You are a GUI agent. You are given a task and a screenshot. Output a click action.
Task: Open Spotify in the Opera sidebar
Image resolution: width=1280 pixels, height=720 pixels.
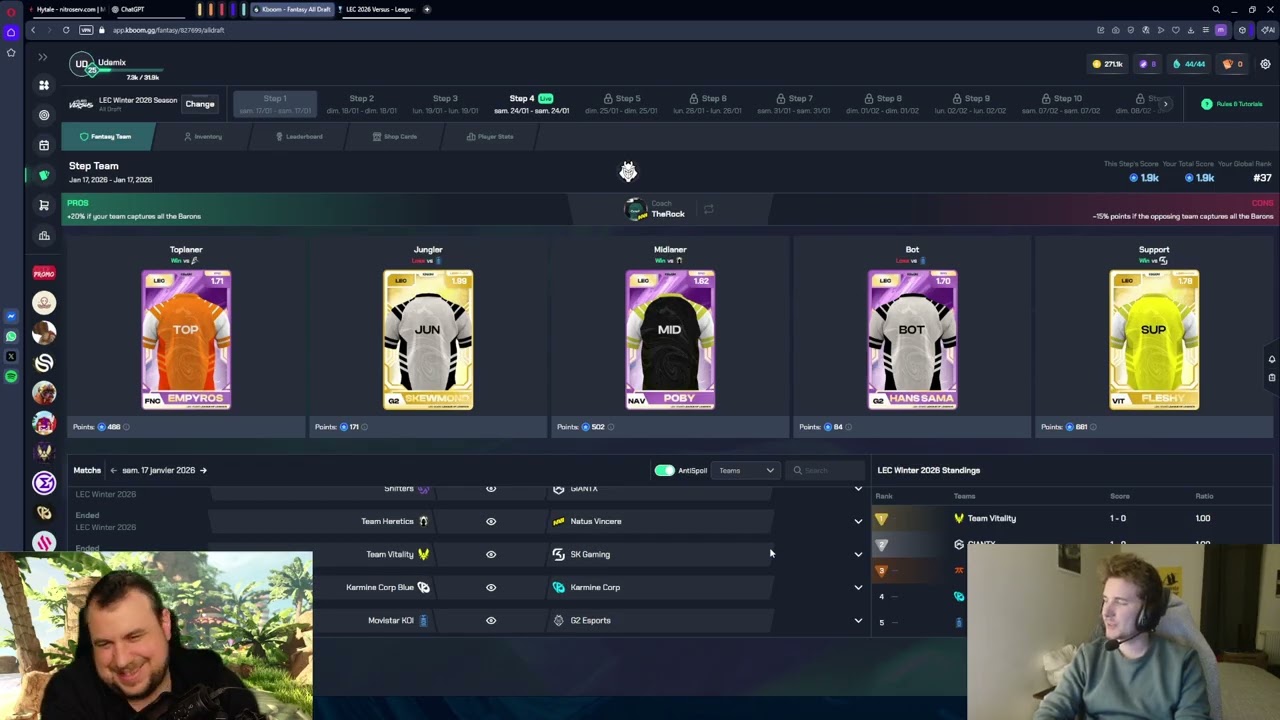pos(11,376)
